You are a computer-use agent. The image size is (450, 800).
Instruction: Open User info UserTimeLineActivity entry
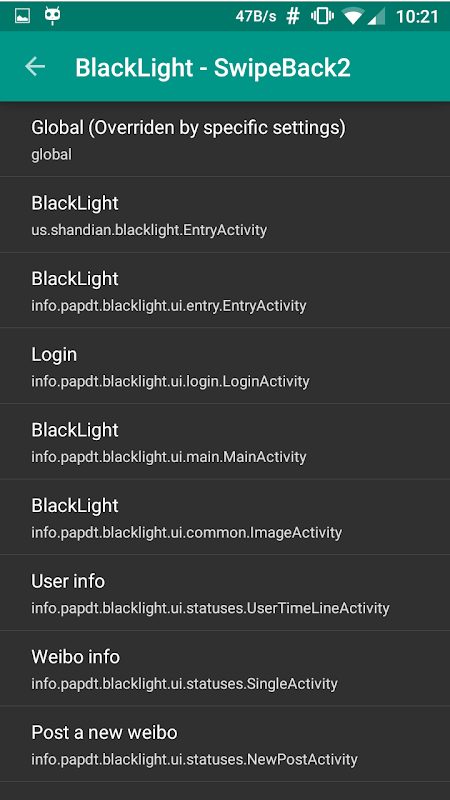tap(225, 592)
